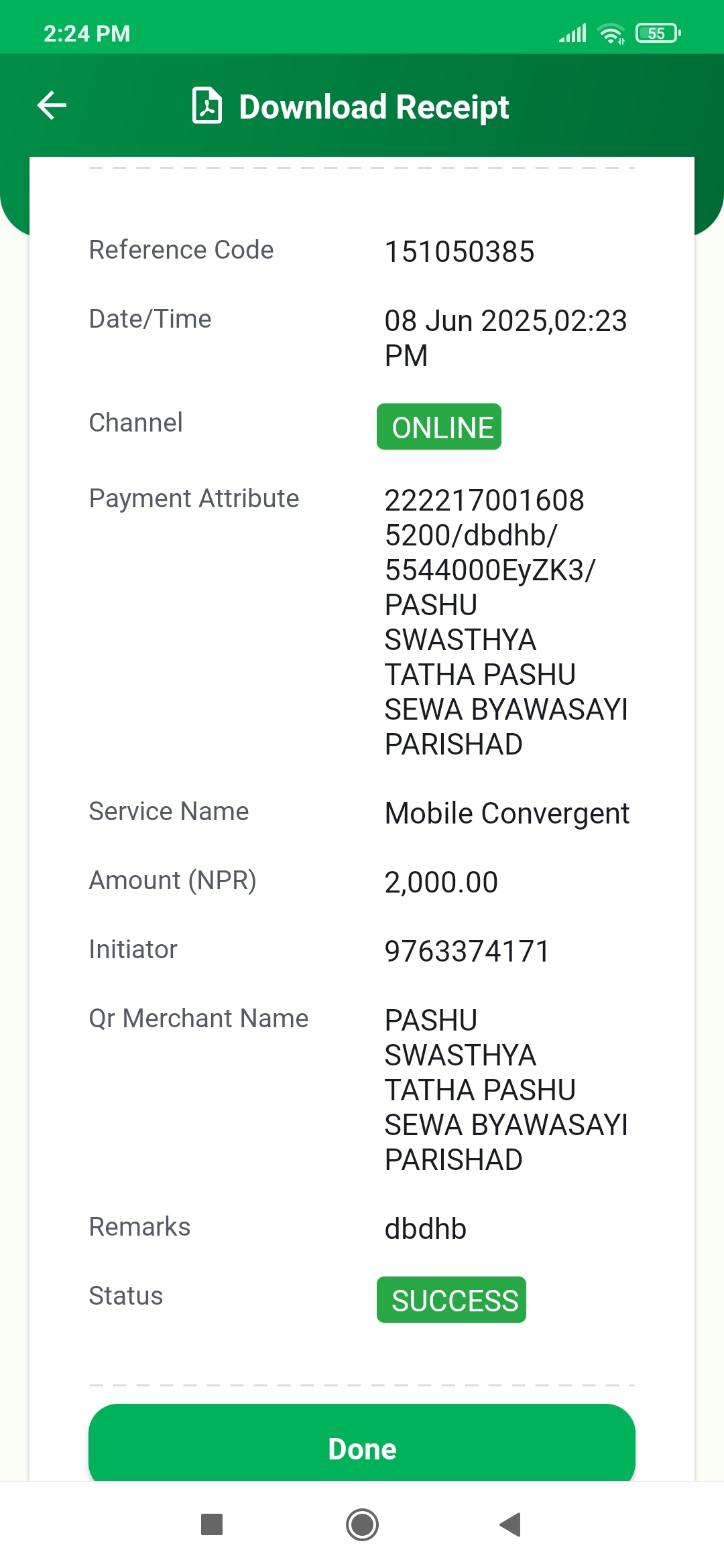Tap the amount value 2,000.00

441,883
